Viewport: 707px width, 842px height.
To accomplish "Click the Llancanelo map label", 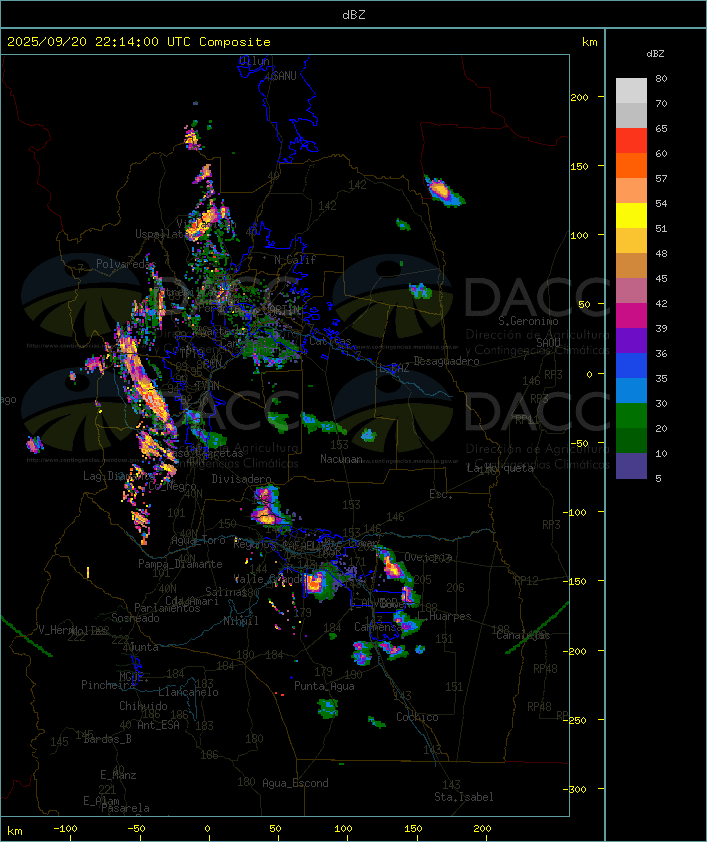I will tap(188, 692).
